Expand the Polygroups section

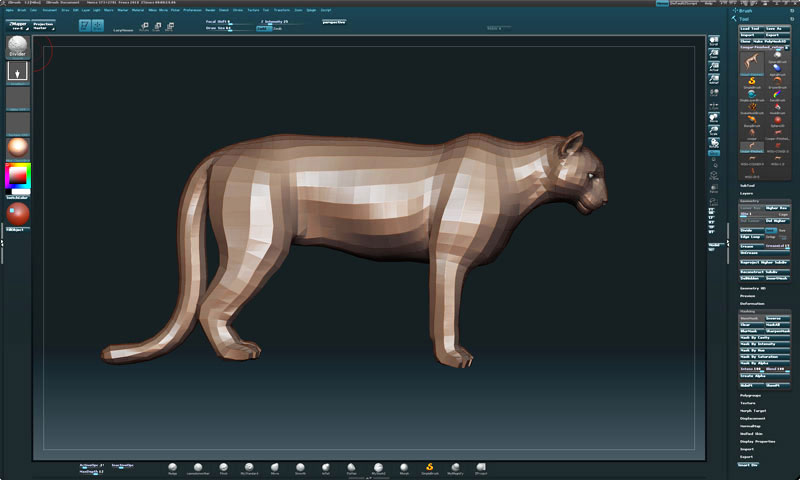(x=751, y=395)
